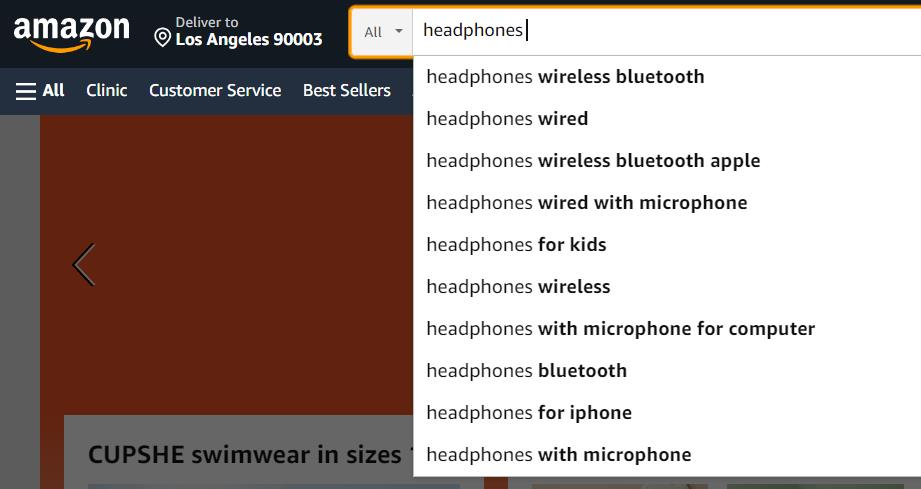The image size is (921, 489).
Task: Open Customer Service page
Action: 215,91
